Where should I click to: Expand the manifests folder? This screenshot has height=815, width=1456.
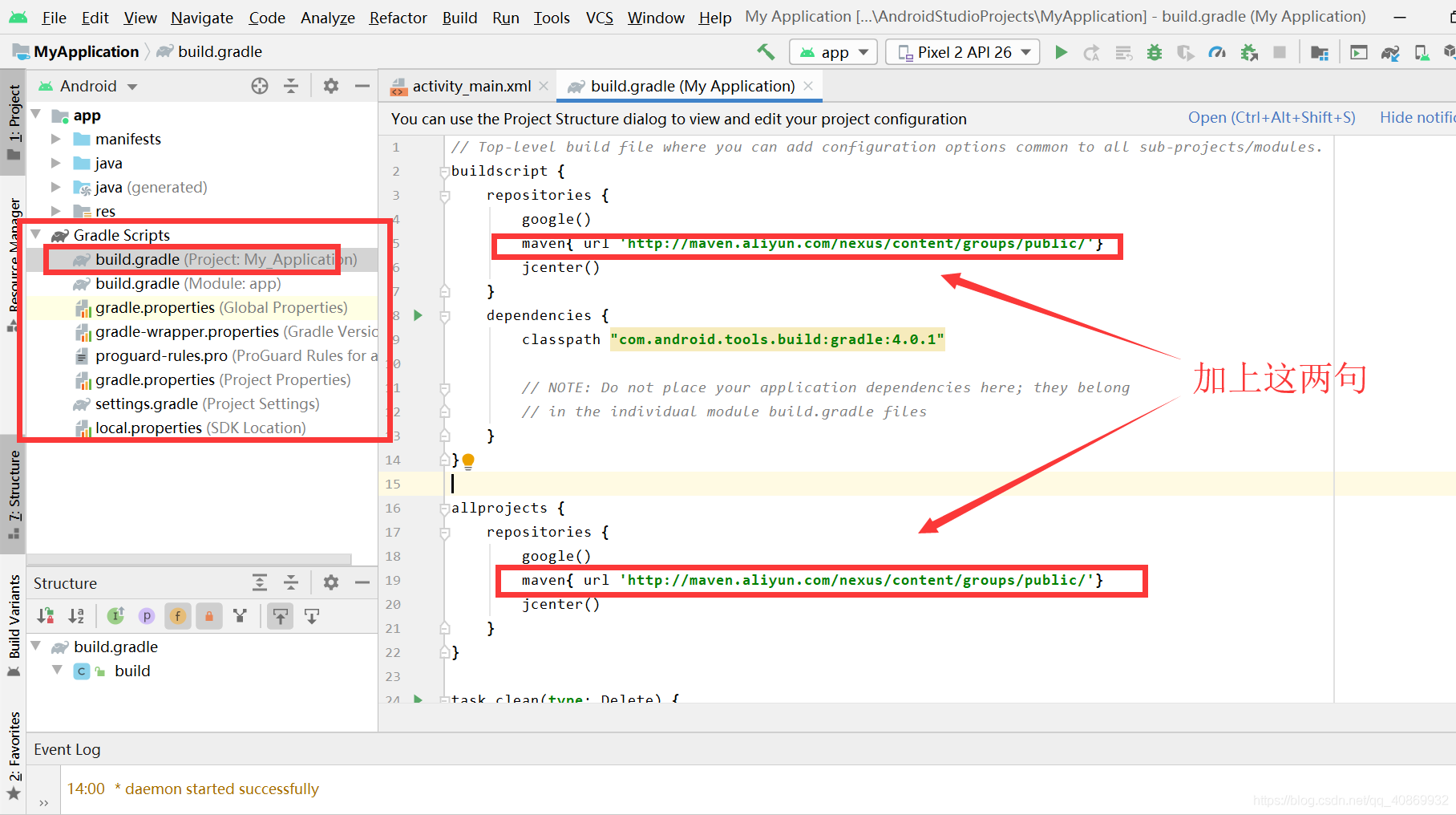coord(55,140)
